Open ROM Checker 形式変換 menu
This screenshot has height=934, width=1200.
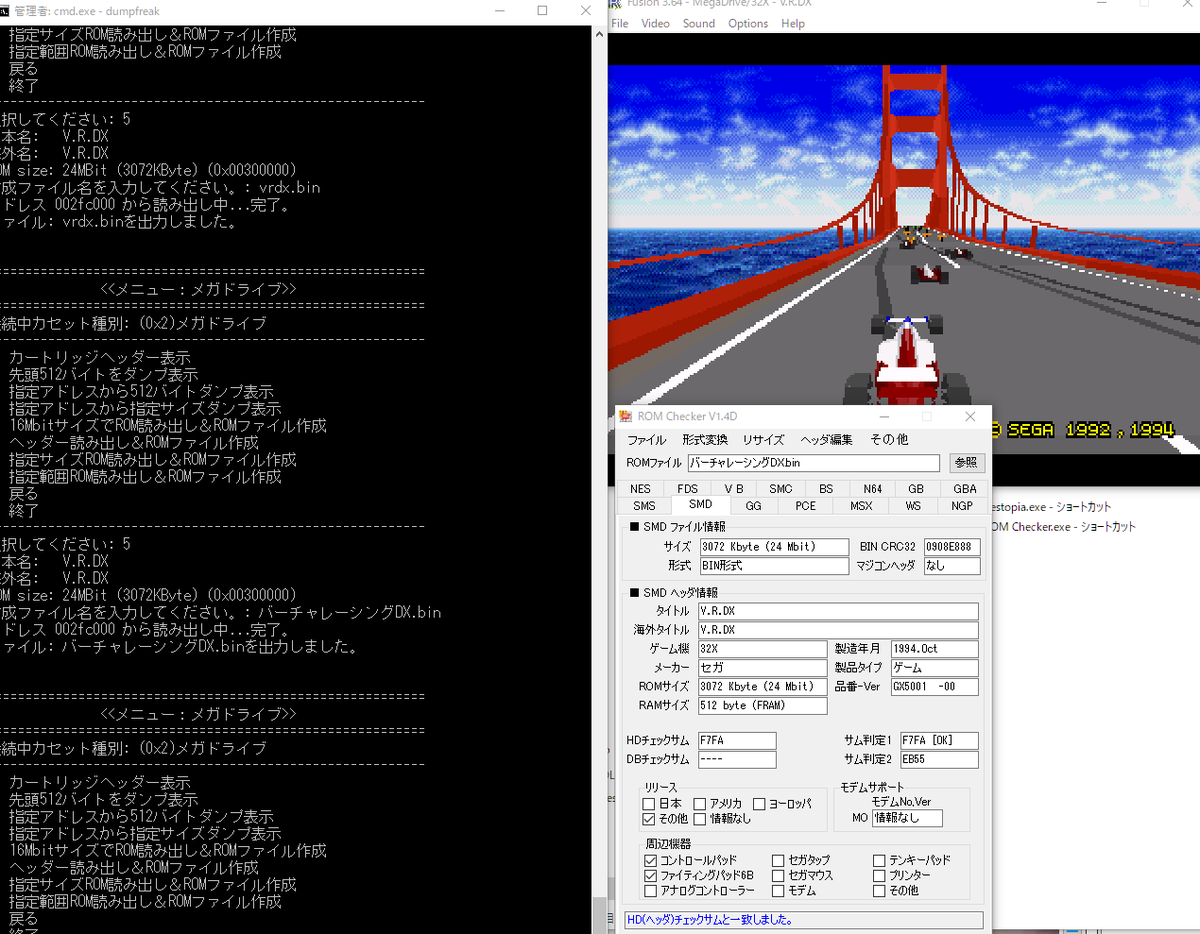click(x=705, y=440)
